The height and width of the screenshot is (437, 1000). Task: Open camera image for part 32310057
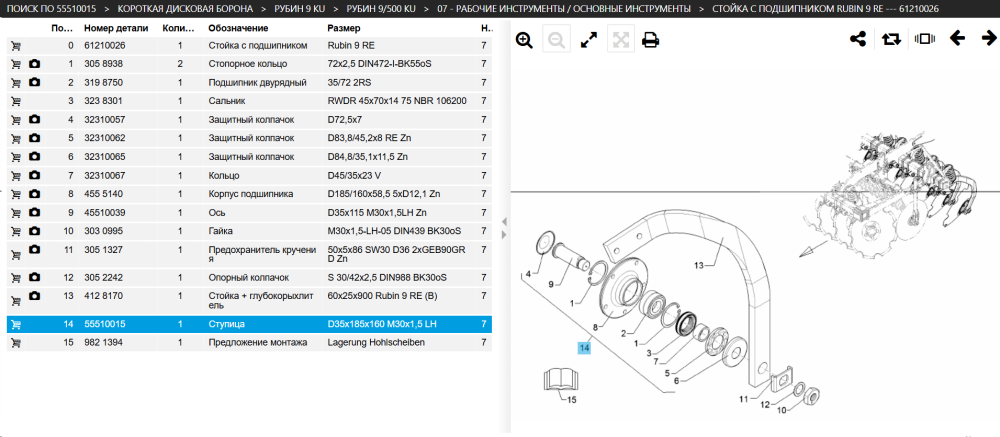(x=34, y=119)
